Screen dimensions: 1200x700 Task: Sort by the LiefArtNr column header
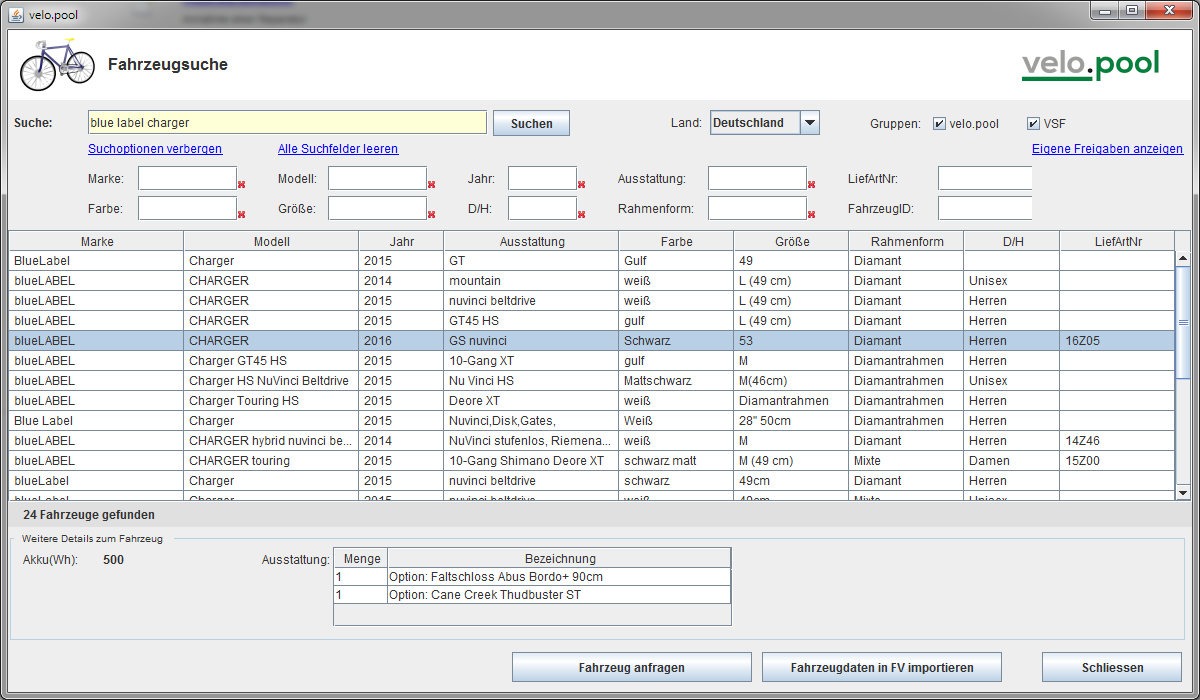[1117, 241]
